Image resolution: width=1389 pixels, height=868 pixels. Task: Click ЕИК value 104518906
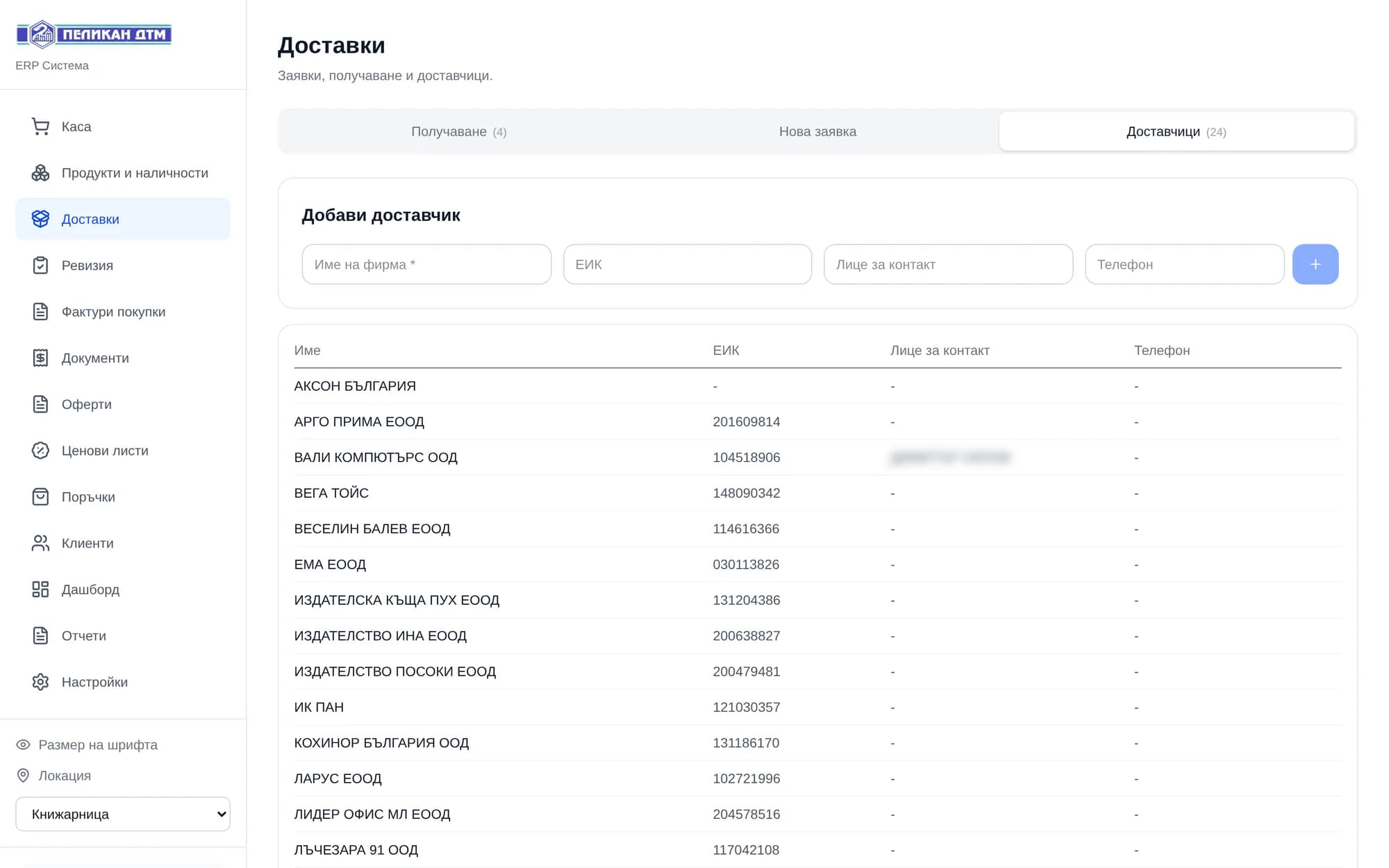[746, 457]
